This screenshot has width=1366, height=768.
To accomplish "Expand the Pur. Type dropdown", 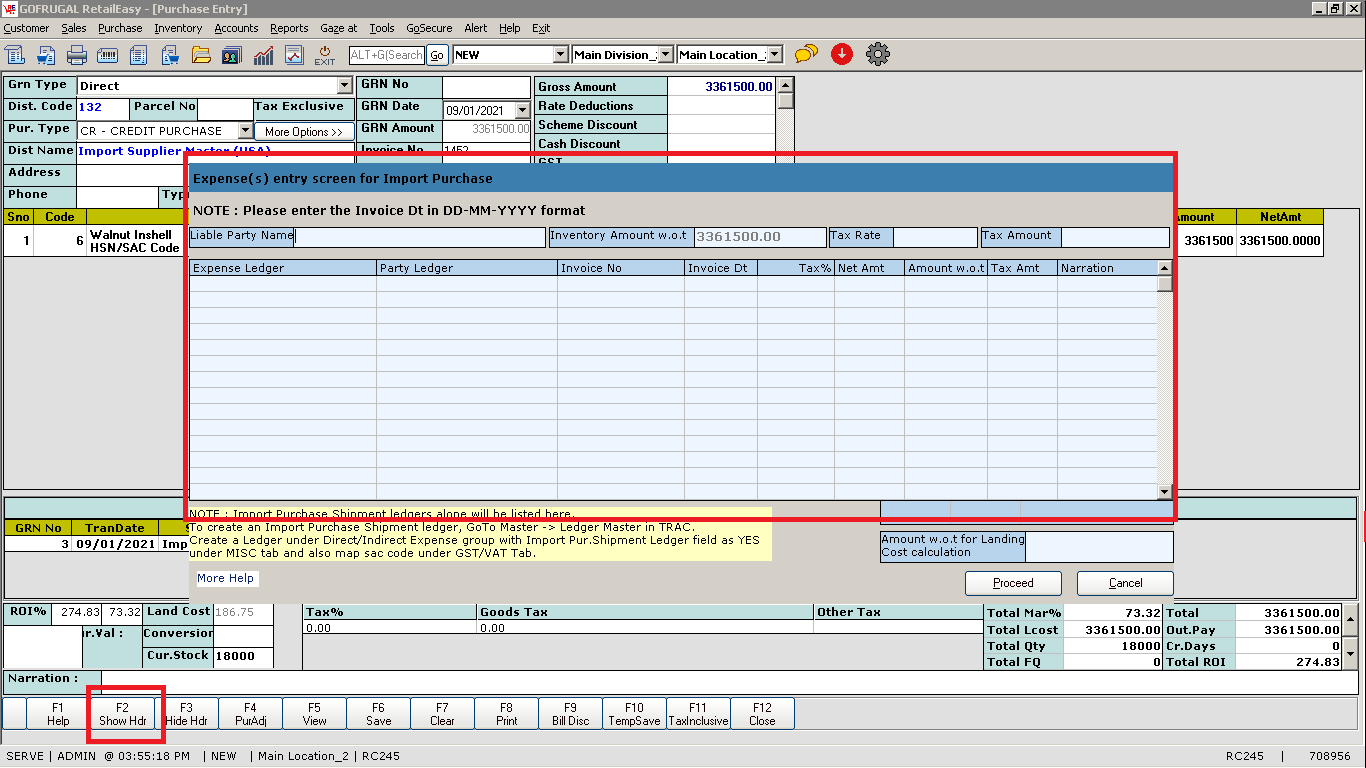I will [245, 131].
